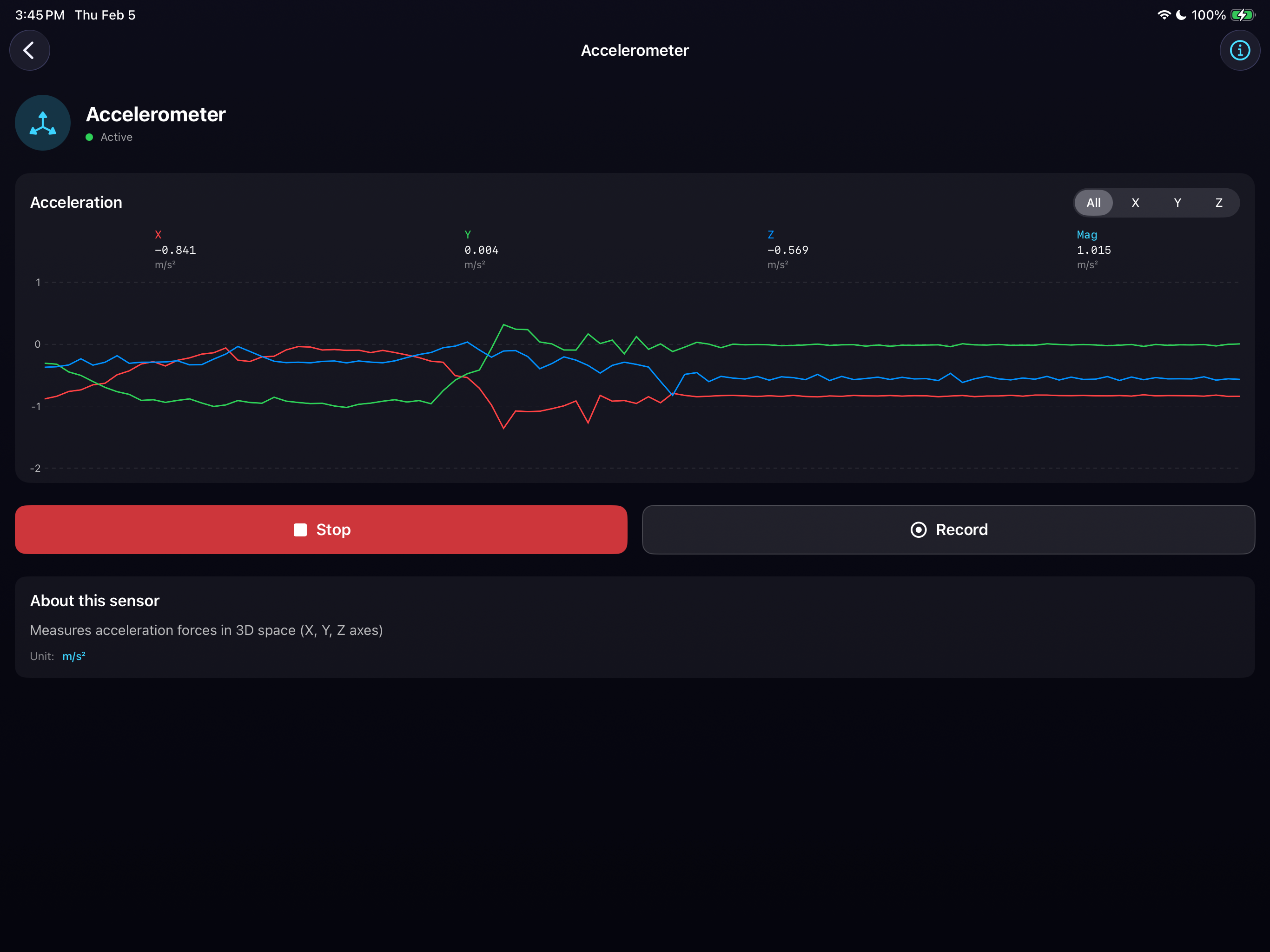Click the Active status label

pos(117,137)
